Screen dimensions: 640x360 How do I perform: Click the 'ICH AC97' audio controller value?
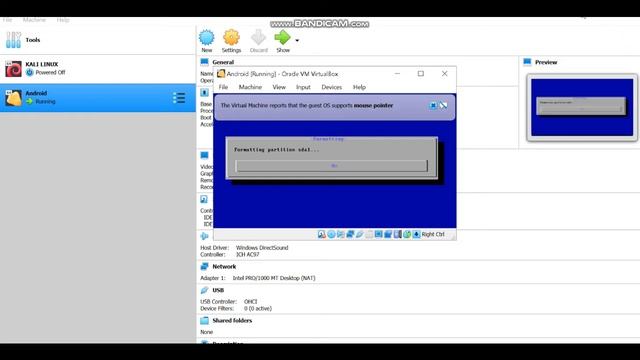[248, 254]
